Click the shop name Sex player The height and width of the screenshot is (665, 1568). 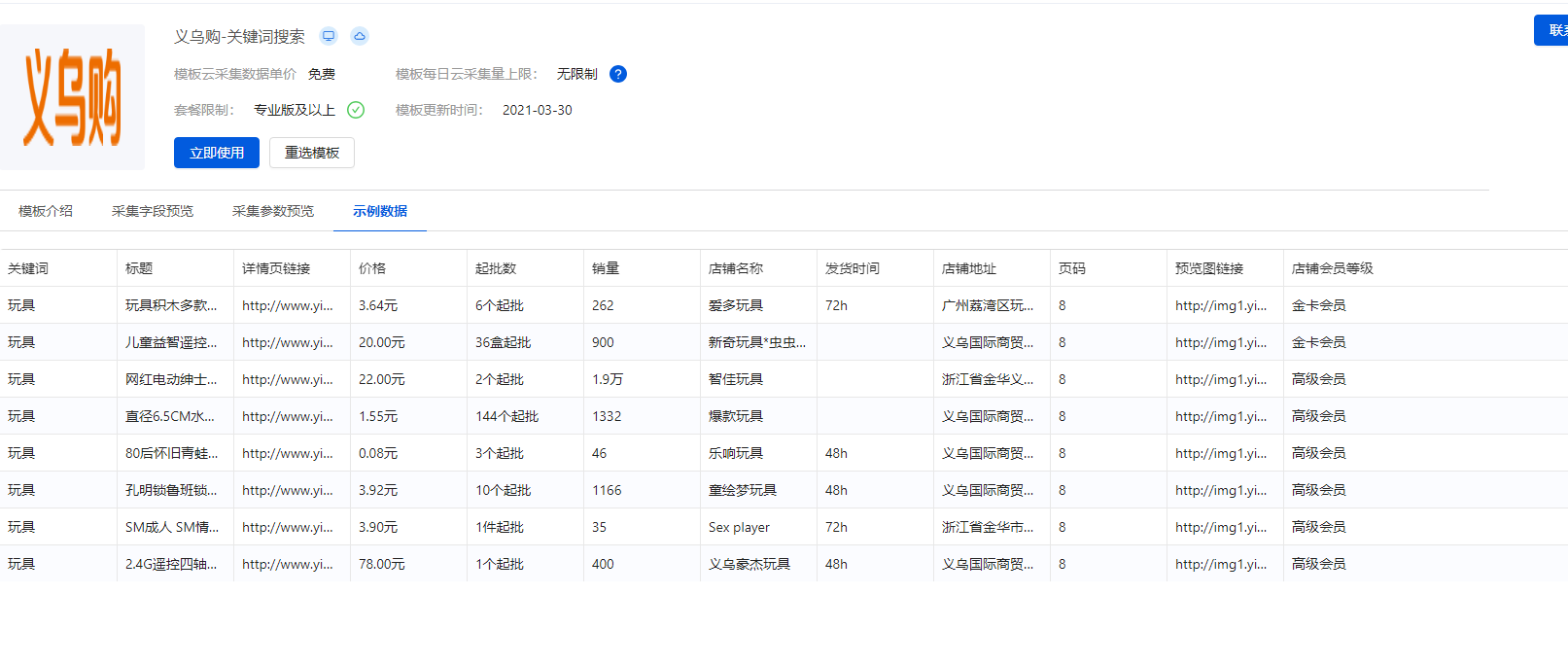(x=739, y=527)
